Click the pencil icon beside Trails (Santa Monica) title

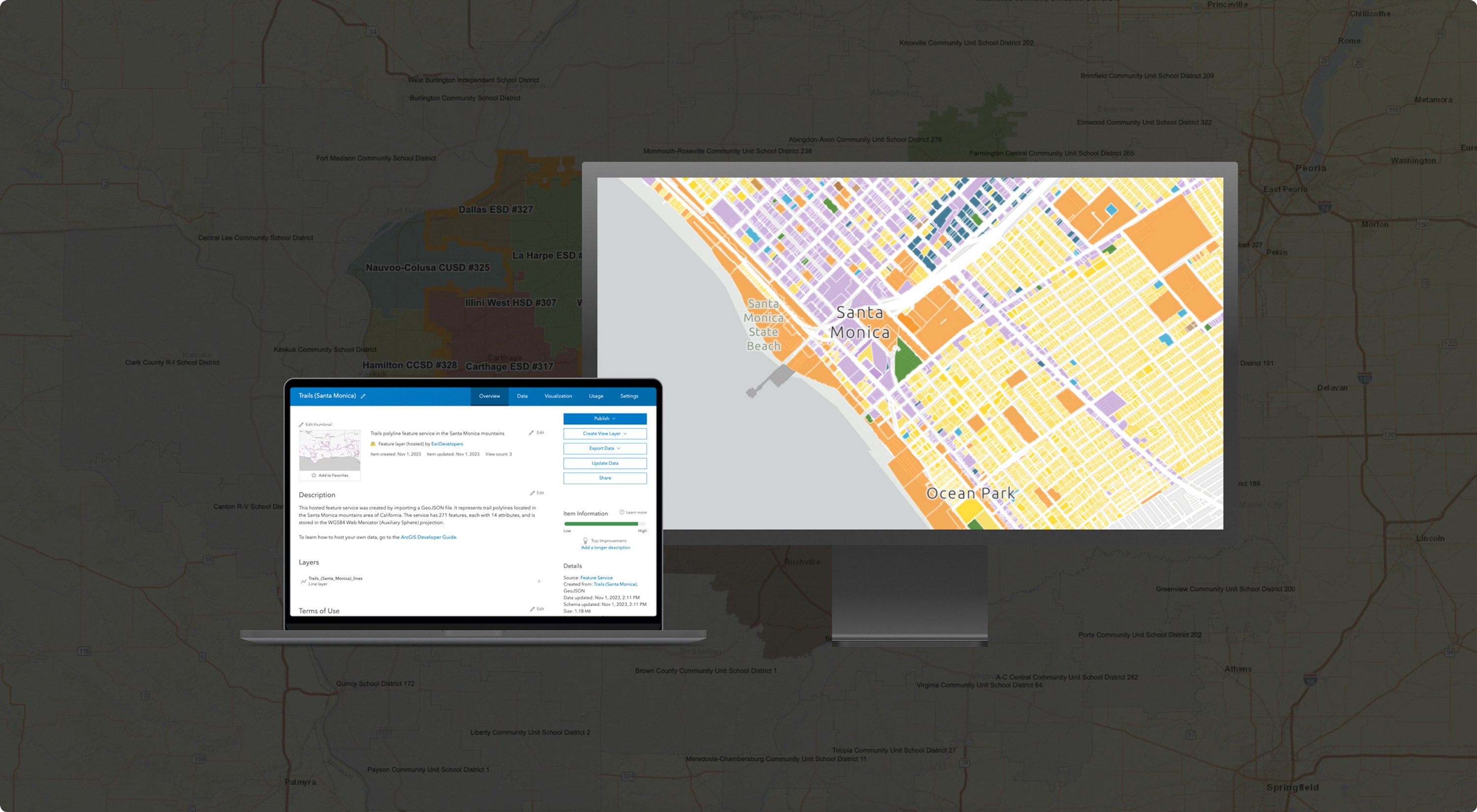(363, 396)
